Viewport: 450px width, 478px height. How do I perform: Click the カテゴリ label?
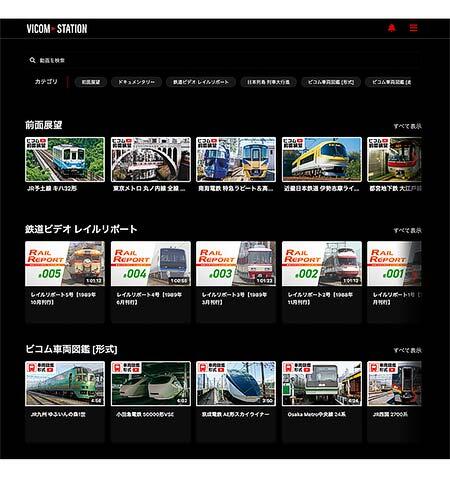(x=46, y=82)
